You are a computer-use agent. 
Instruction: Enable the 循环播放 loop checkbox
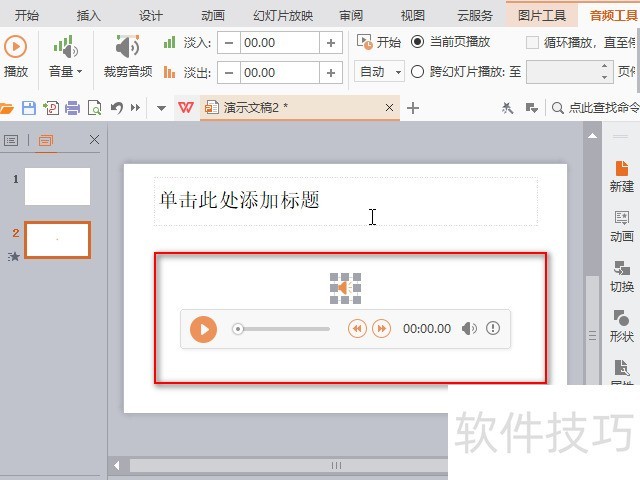pyautogui.click(x=532, y=42)
